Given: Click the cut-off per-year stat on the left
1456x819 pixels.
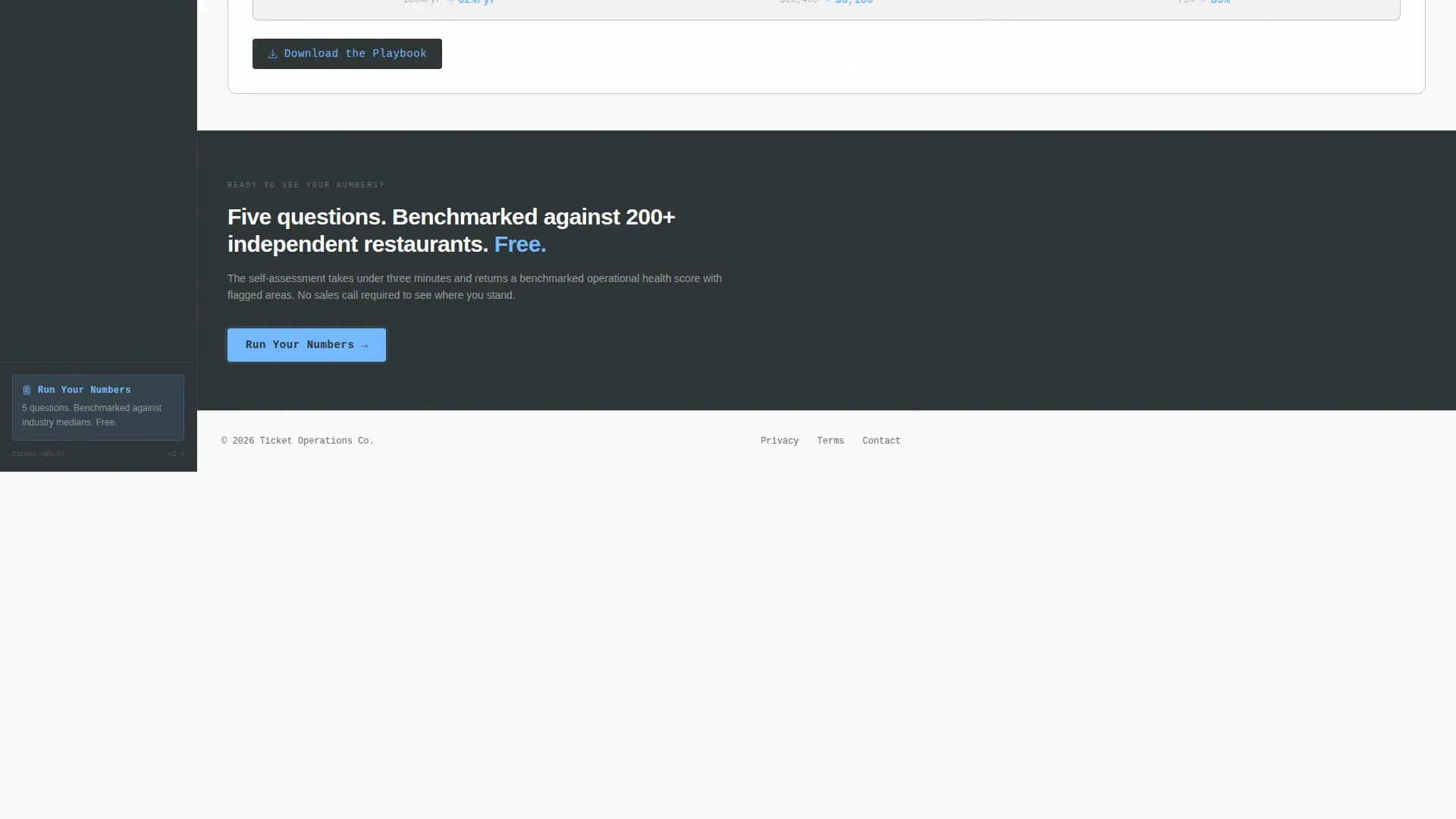Looking at the screenshot, I should [x=448, y=2].
